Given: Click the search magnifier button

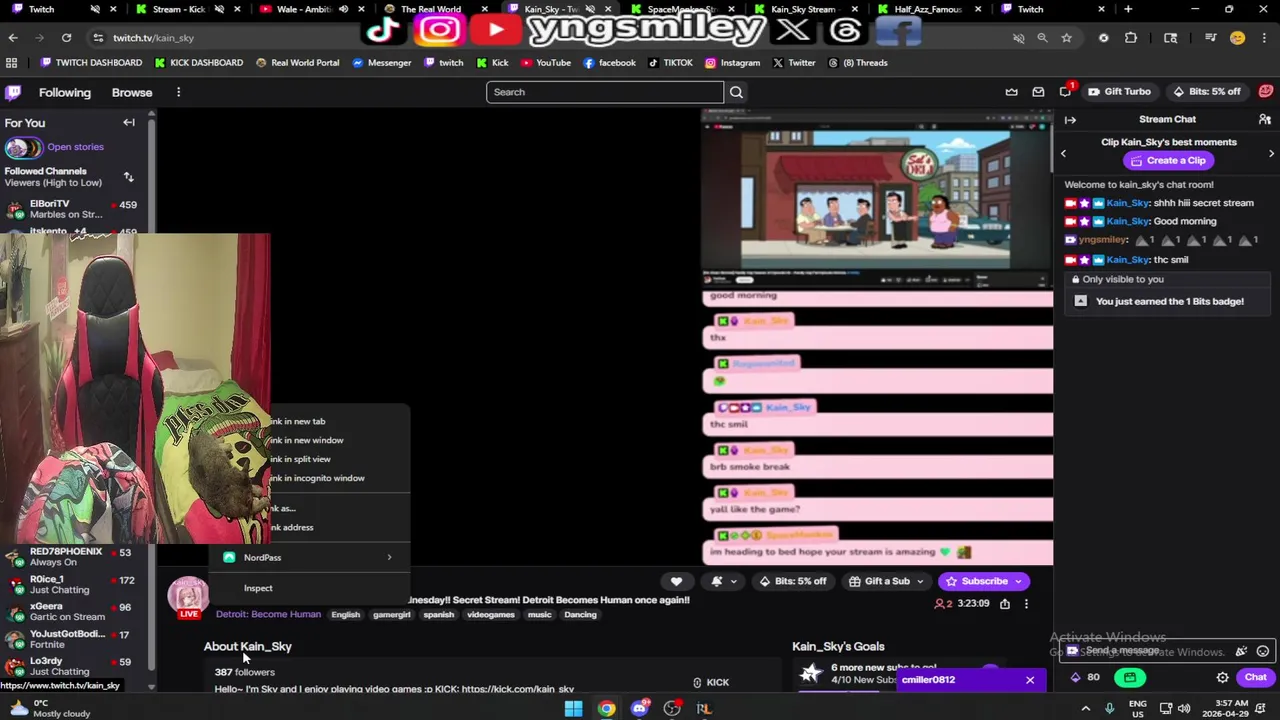Looking at the screenshot, I should click(x=736, y=92).
